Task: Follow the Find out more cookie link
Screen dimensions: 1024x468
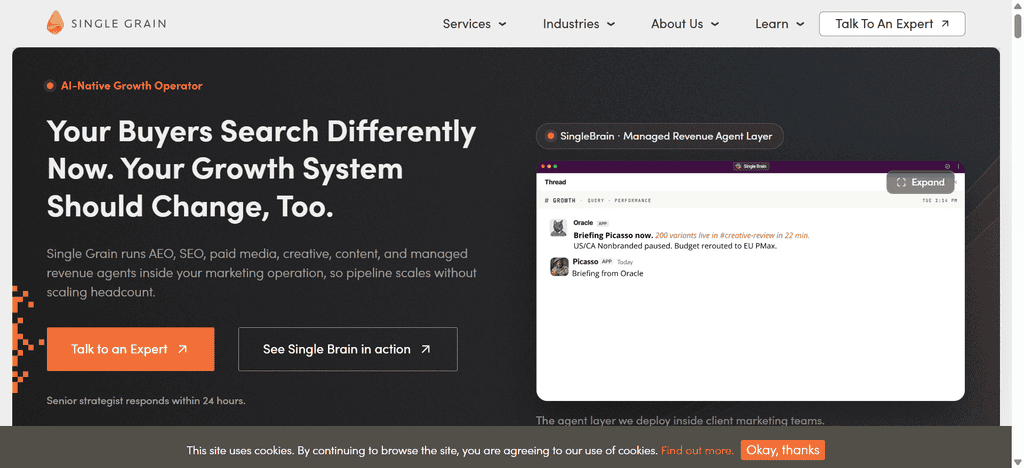Action: point(697,450)
